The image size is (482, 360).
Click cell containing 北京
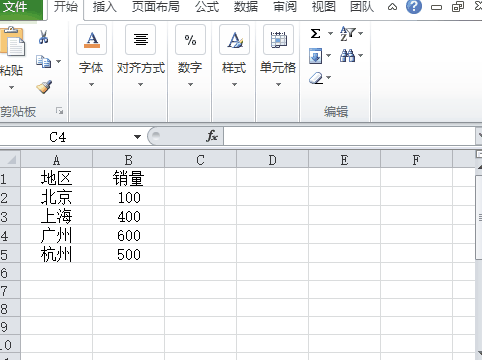coord(57,197)
